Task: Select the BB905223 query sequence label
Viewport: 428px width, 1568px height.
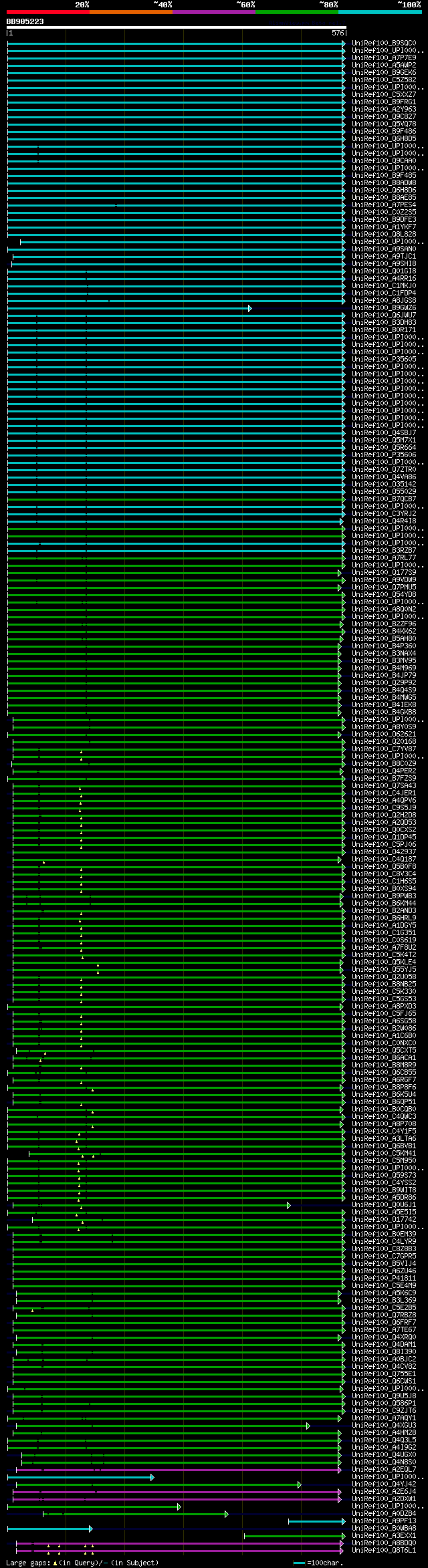Action: (25, 21)
